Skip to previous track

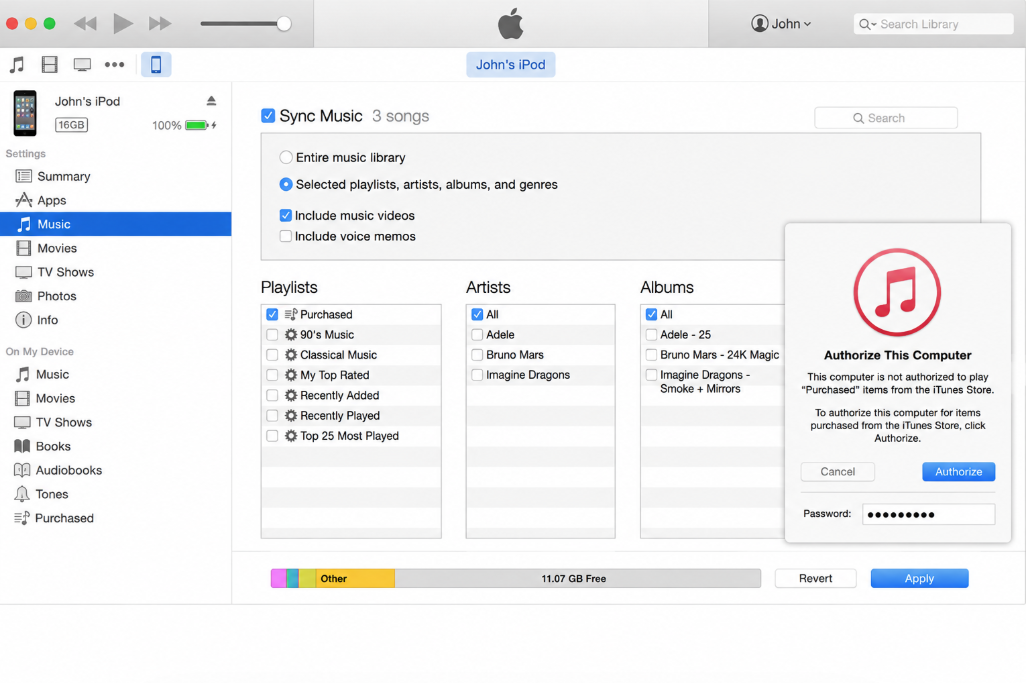(85, 24)
